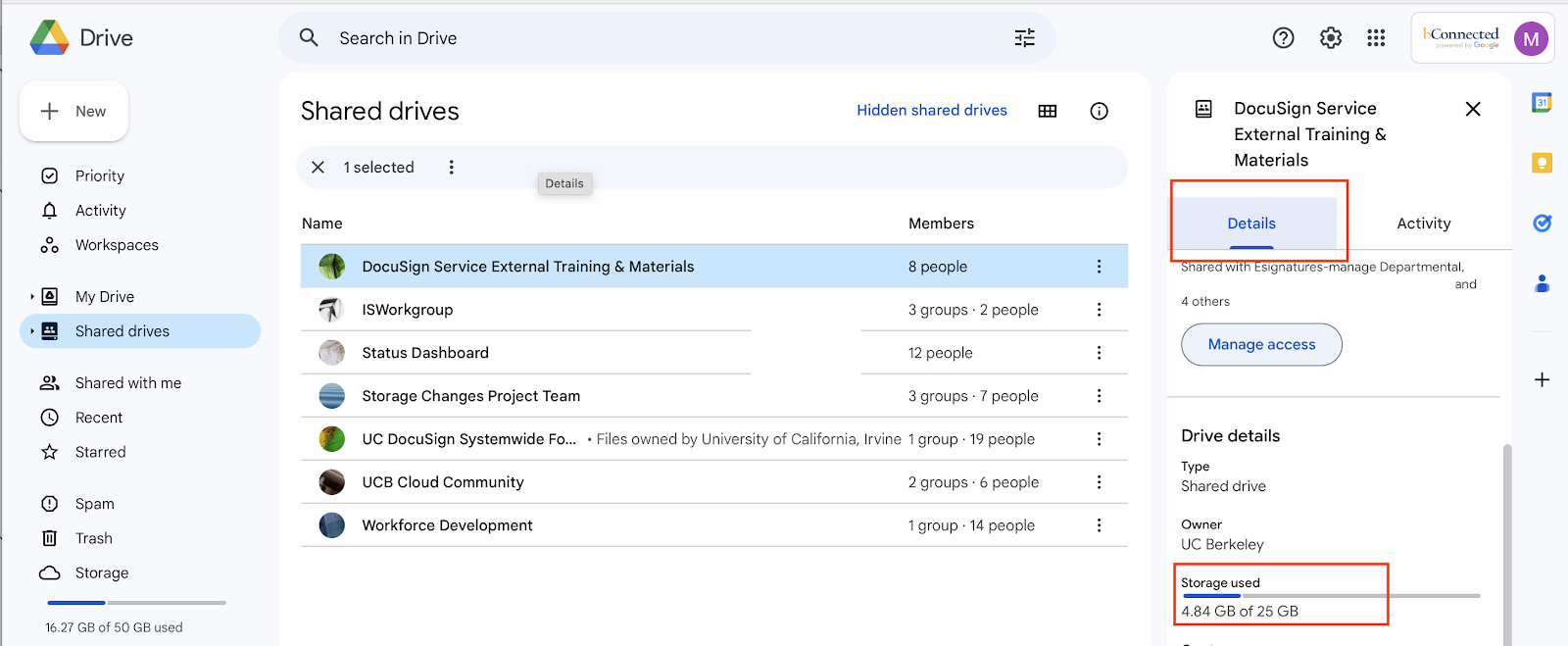Open Storage in sidebar
Viewport: 1568px width, 646px height.
[x=102, y=573]
